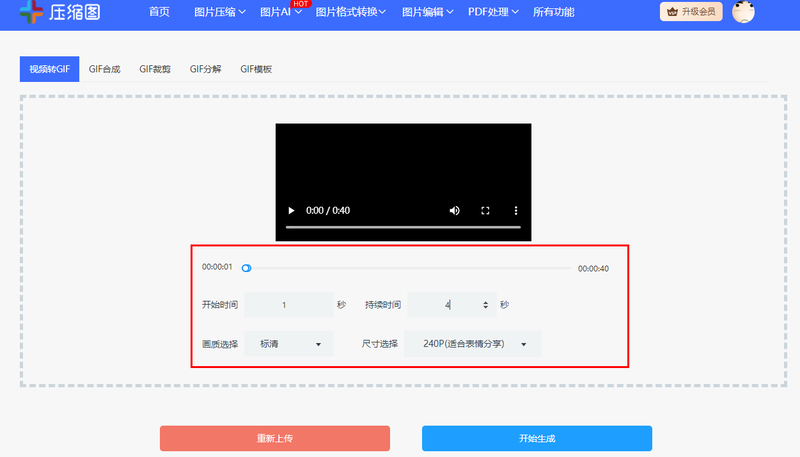Open the 图片编辑 menu
Screen dimensions: 800x457
coord(427,12)
